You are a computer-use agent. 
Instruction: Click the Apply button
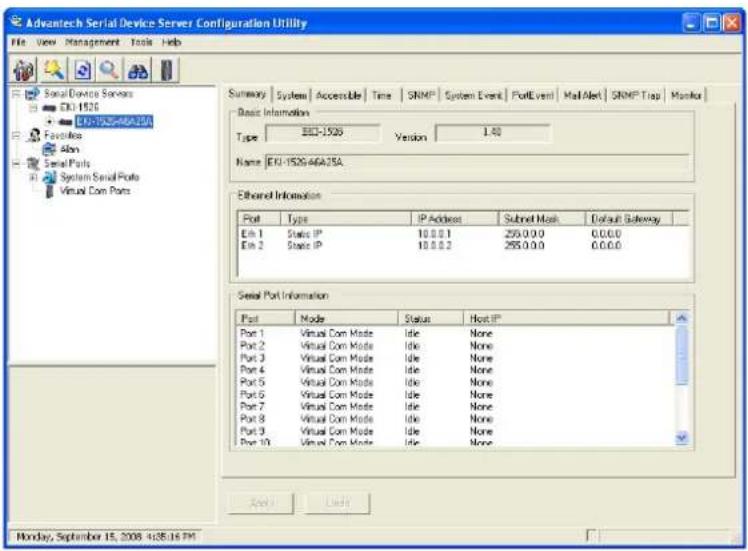tap(261, 503)
